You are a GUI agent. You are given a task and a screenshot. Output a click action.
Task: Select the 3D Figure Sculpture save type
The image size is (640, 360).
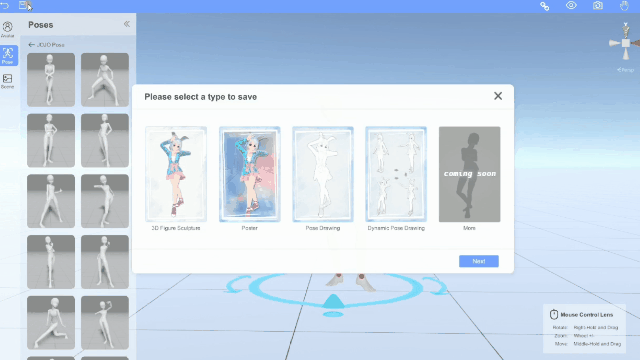pyautogui.click(x=176, y=174)
